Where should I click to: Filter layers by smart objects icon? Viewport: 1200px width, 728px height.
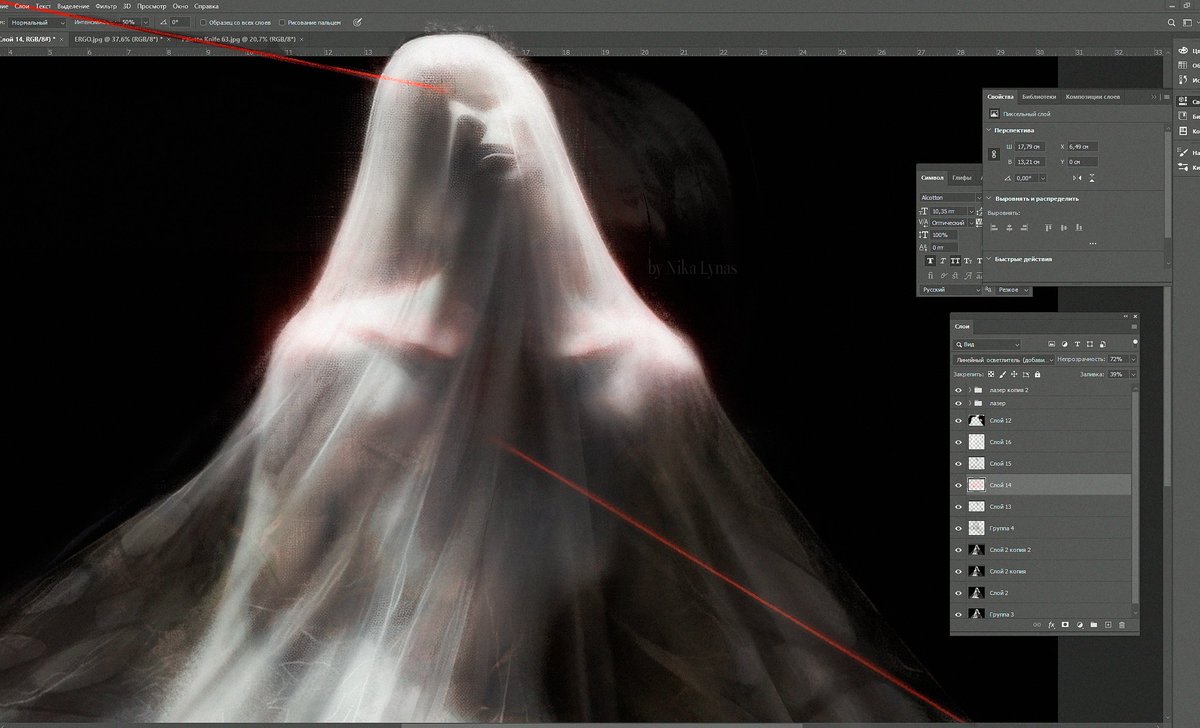1103,344
